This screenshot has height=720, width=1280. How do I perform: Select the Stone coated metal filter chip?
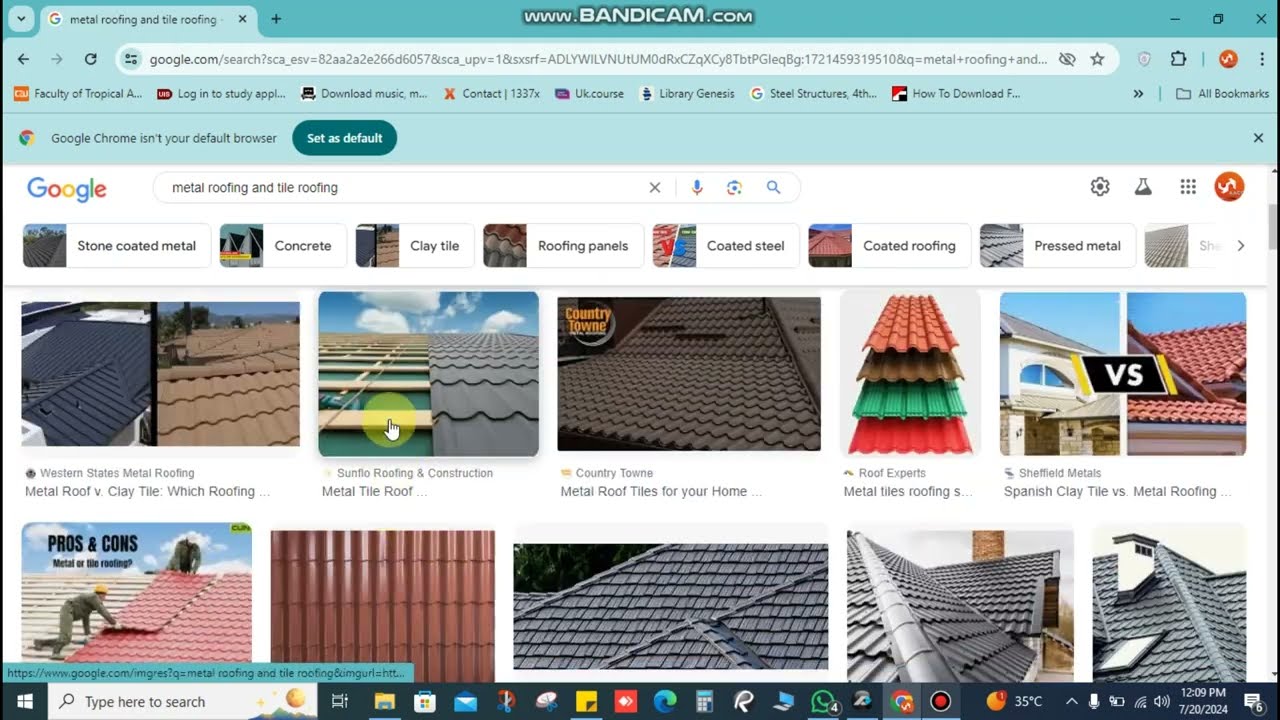[x=117, y=245]
